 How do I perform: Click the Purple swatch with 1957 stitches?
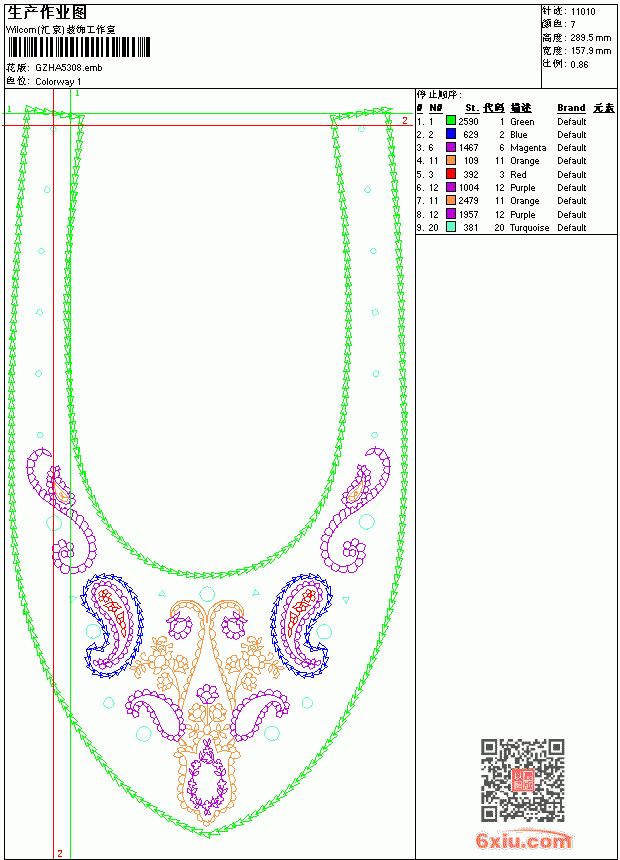(450, 214)
